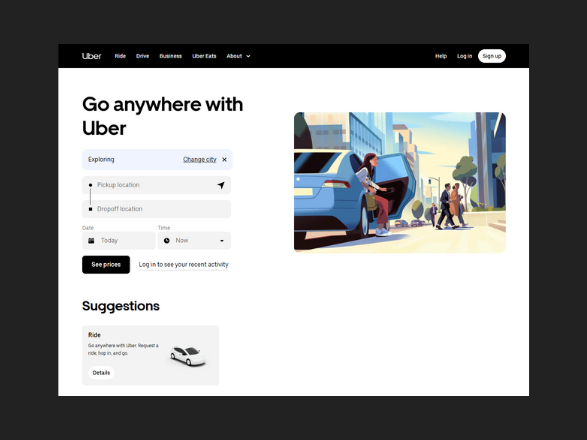
Task: Dismiss the Exploring banner with the X icon
Action: point(224,160)
